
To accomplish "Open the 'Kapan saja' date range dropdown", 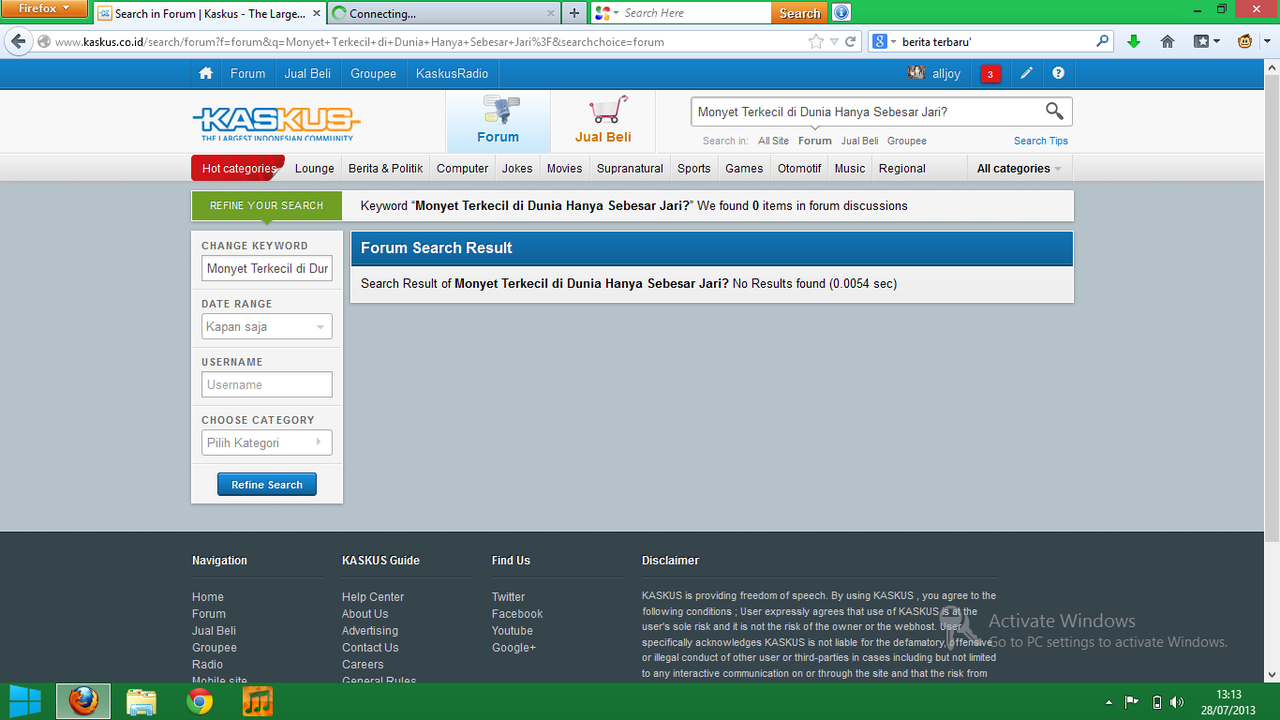I will click(x=267, y=327).
